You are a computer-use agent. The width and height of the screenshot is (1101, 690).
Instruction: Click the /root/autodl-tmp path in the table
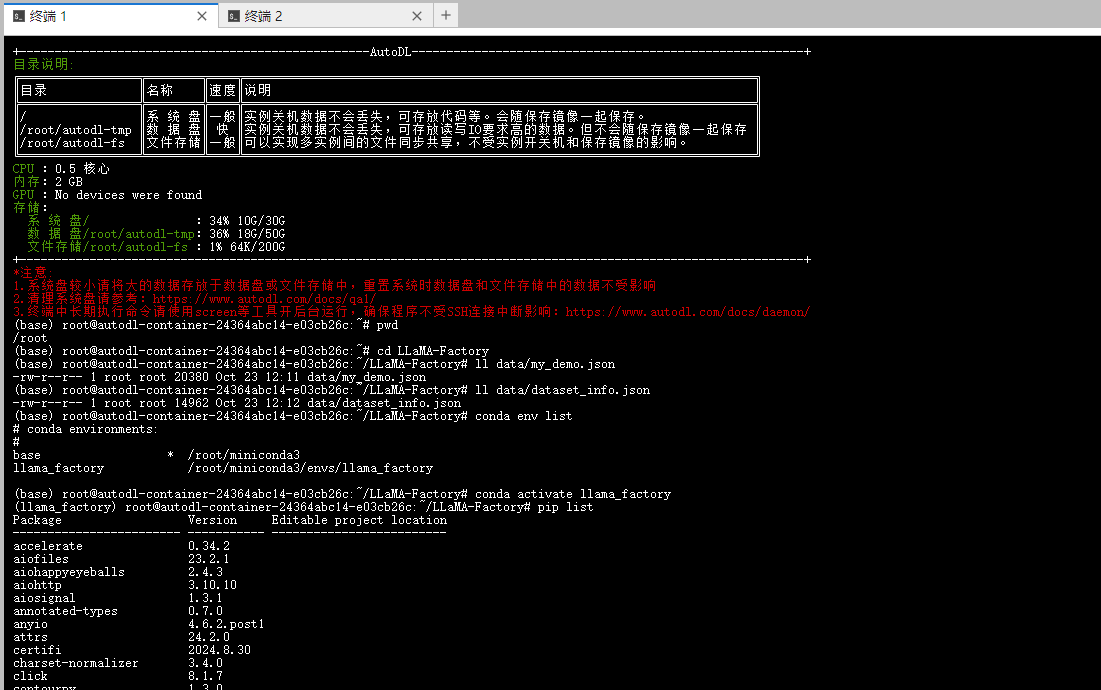pos(75,130)
